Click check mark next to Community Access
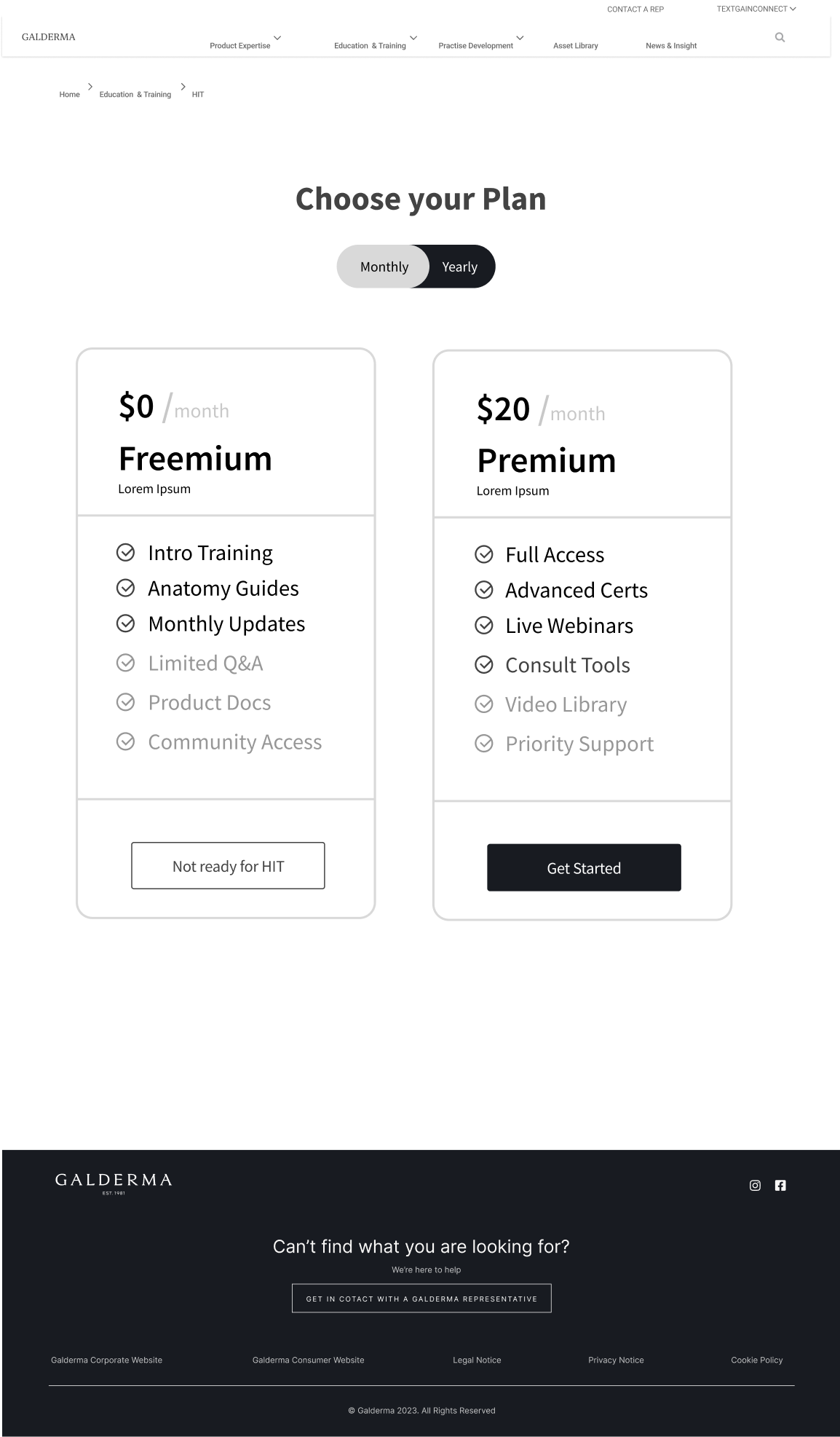The height and width of the screenshot is (1437, 840). (126, 741)
